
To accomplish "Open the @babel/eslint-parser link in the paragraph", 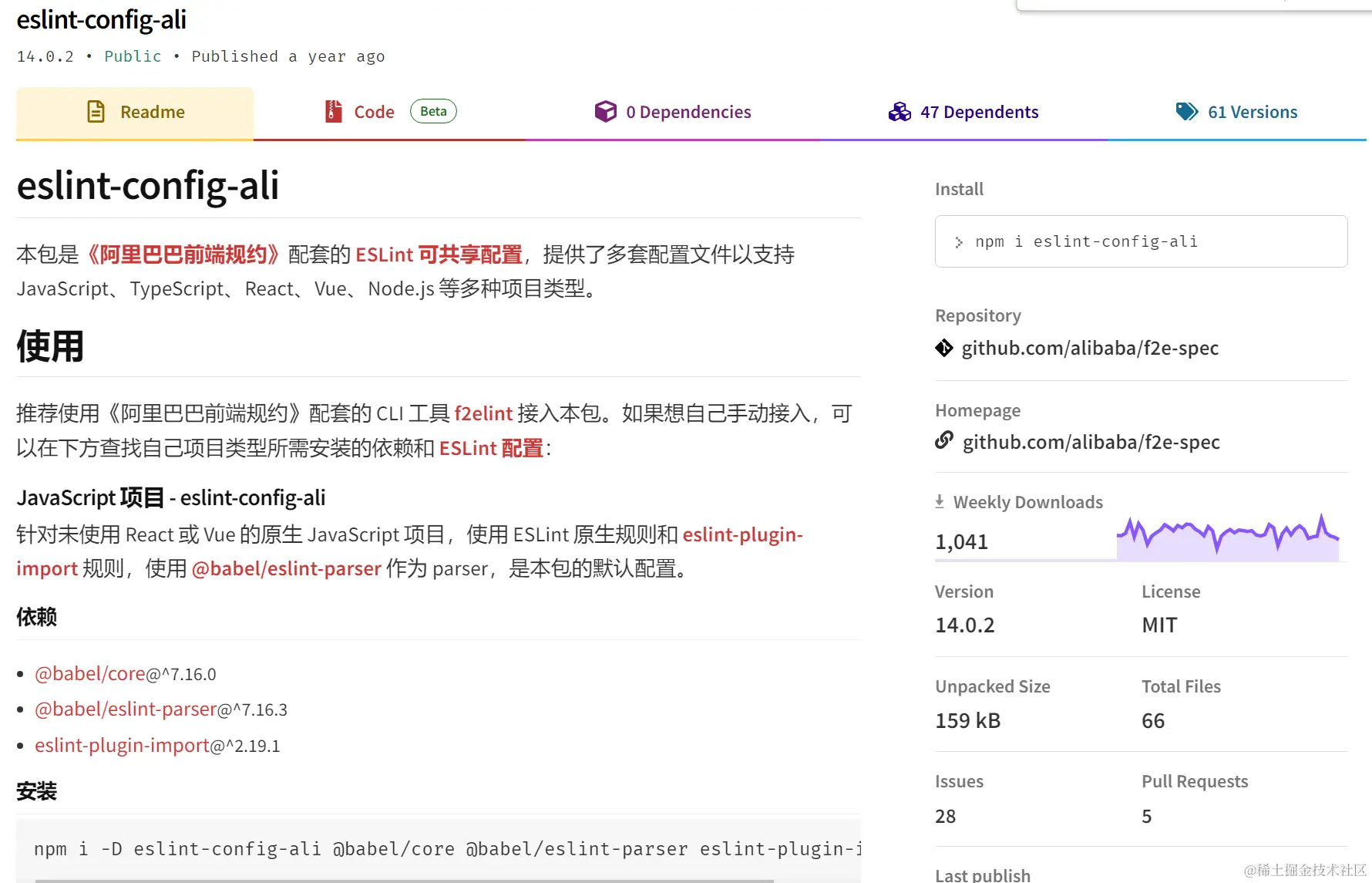I will pos(286,569).
